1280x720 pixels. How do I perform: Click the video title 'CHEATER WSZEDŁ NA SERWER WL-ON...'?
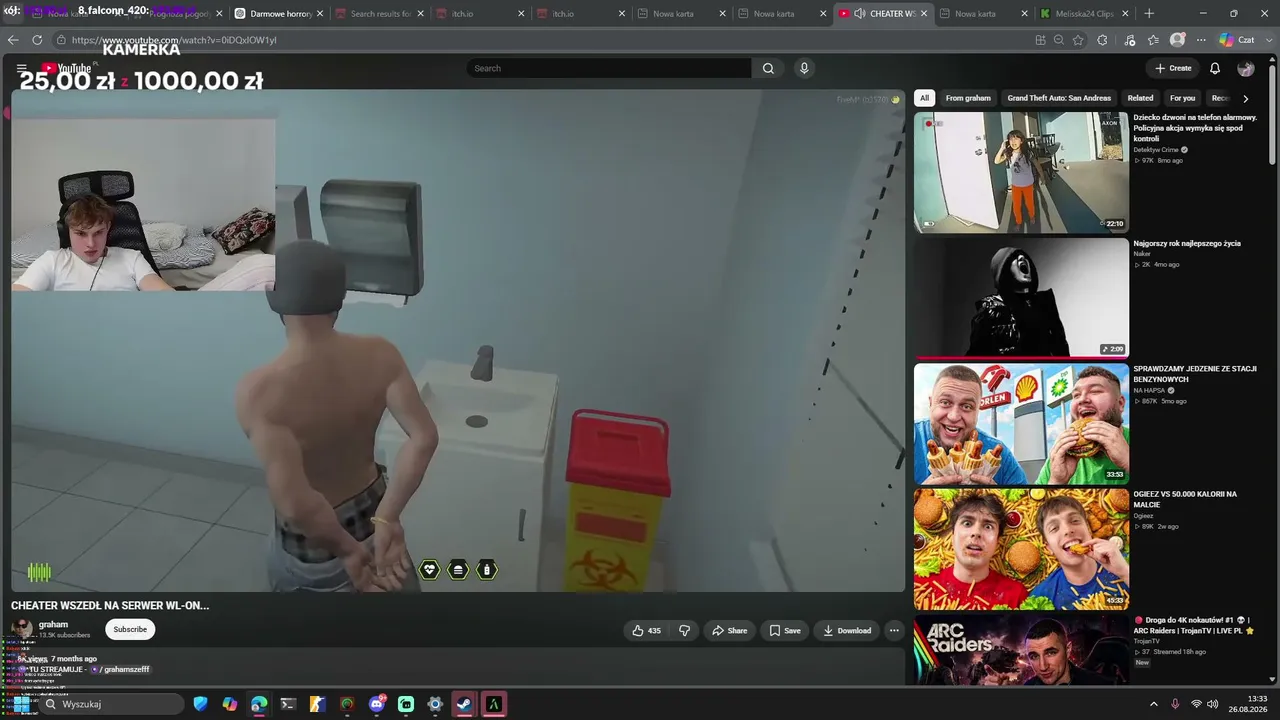pos(110,605)
